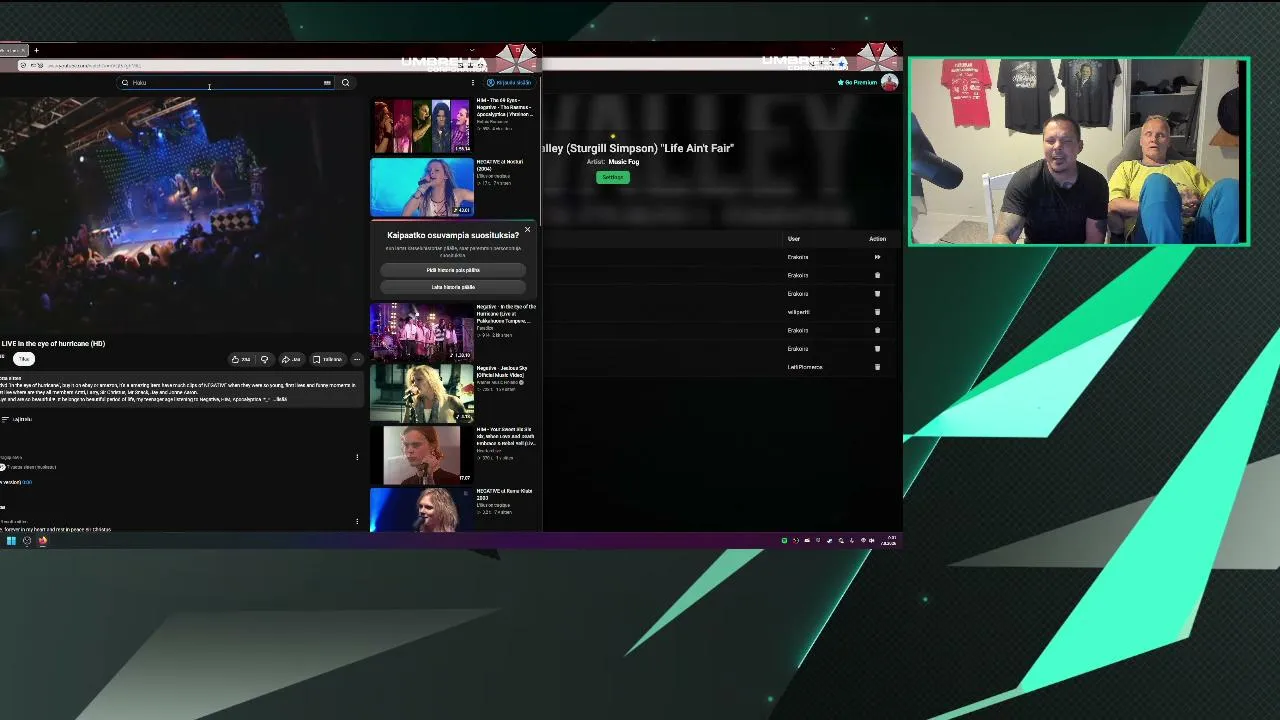Open Negative live at Pakkahuone Tampere thumbnail
Image resolution: width=1280 pixels, height=720 pixels.
pos(422,332)
